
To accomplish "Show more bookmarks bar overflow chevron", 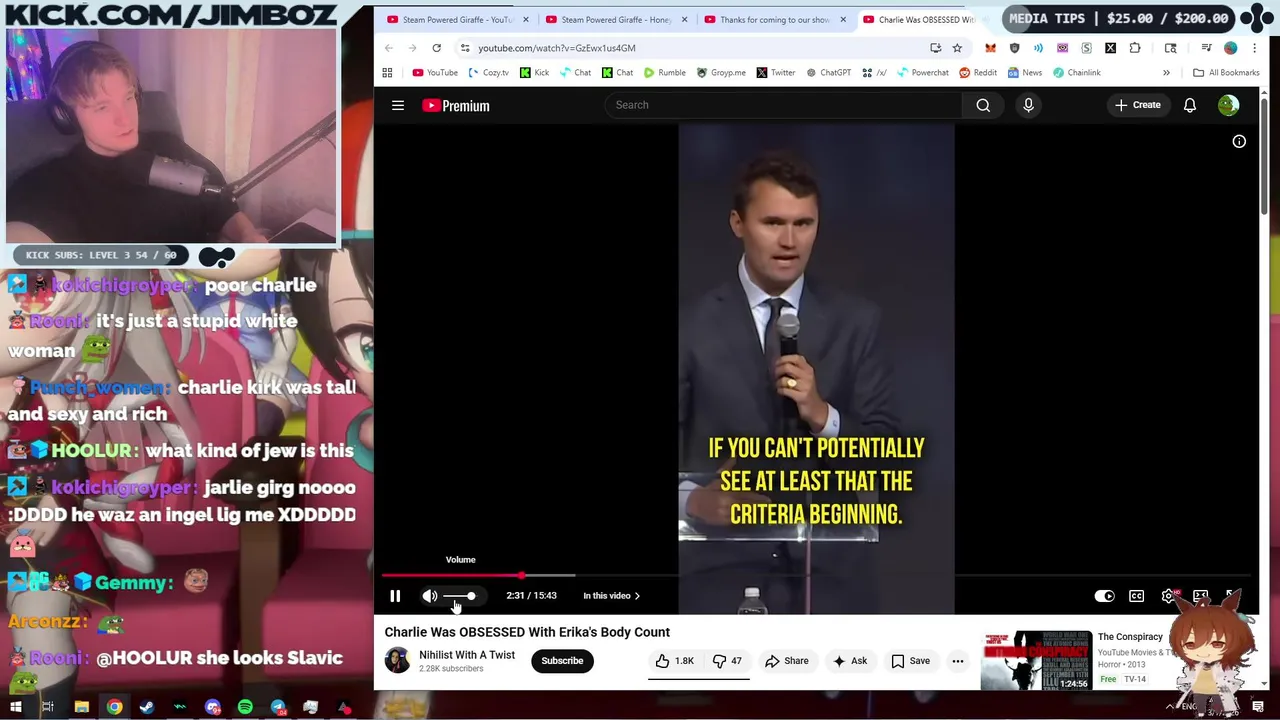I will 1166,73.
